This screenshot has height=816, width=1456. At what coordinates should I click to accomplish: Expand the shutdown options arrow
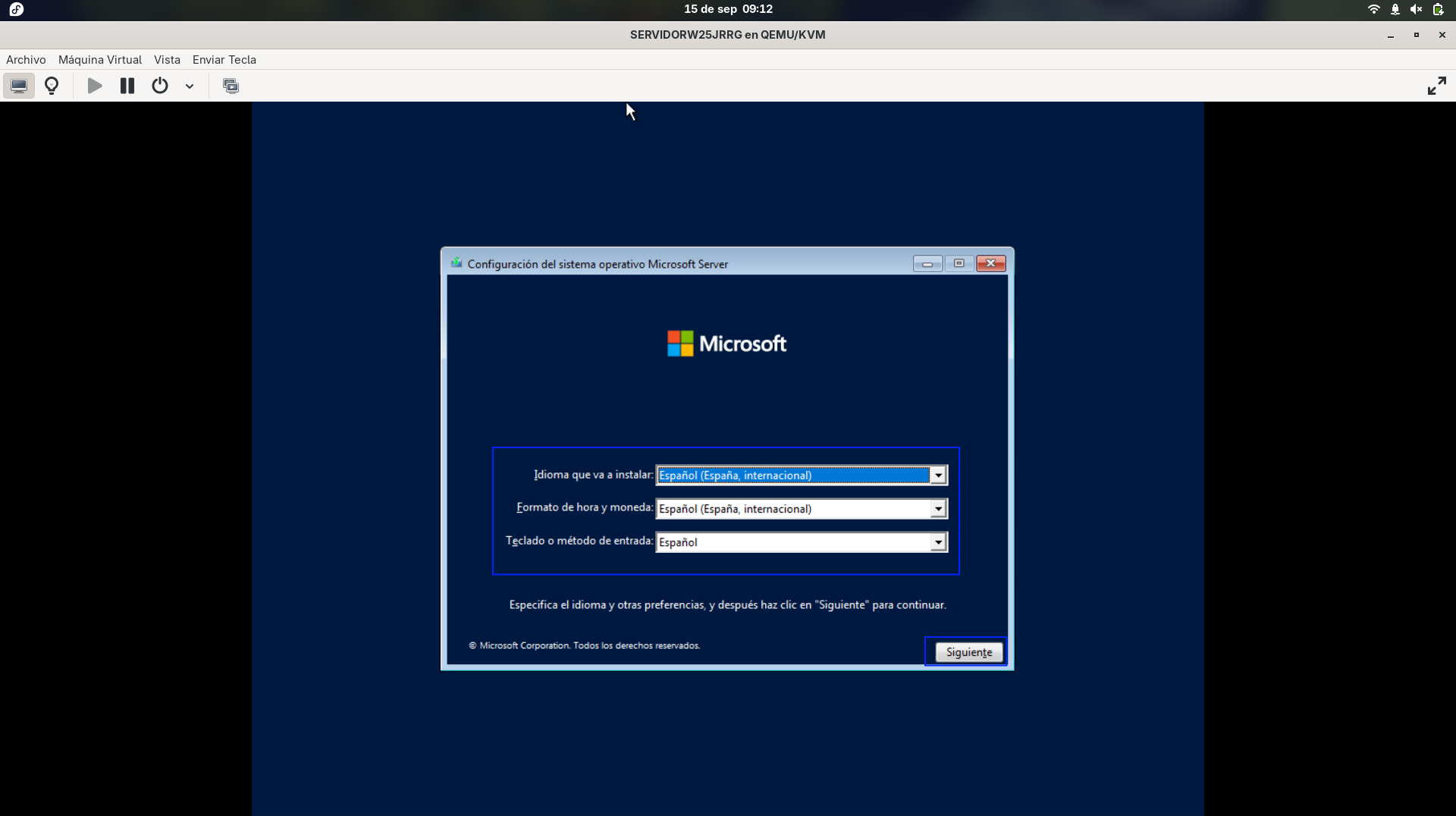(190, 86)
